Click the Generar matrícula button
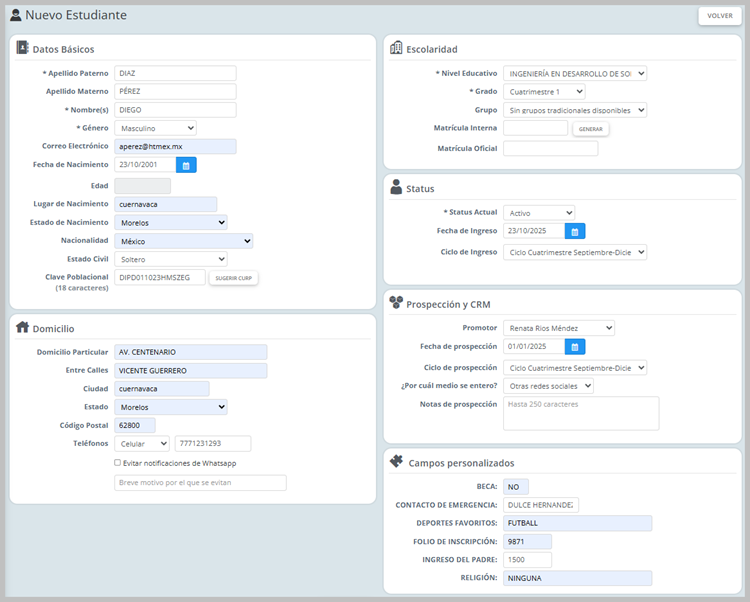 pyautogui.click(x=590, y=129)
